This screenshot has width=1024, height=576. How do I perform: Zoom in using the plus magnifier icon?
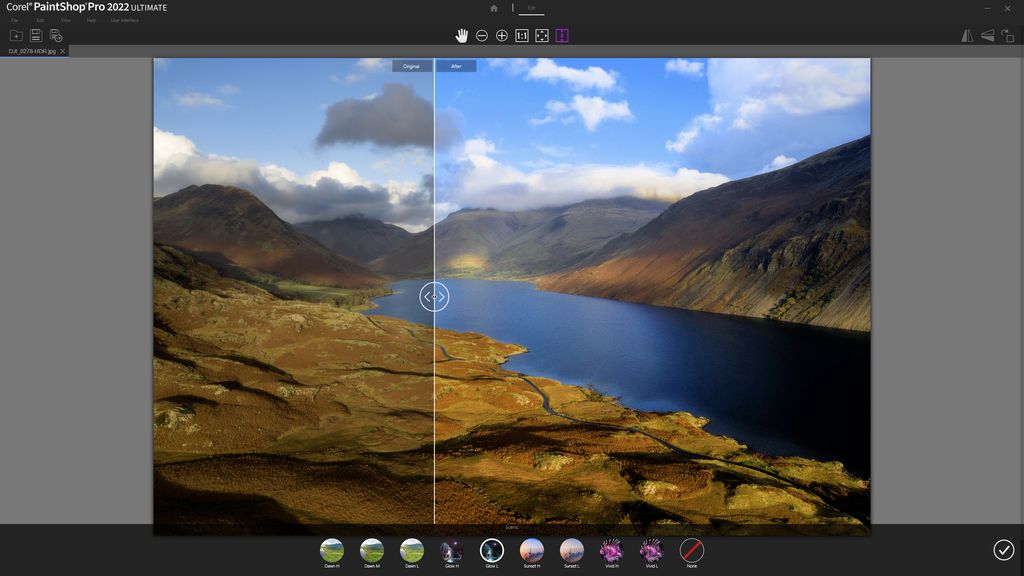[501, 35]
